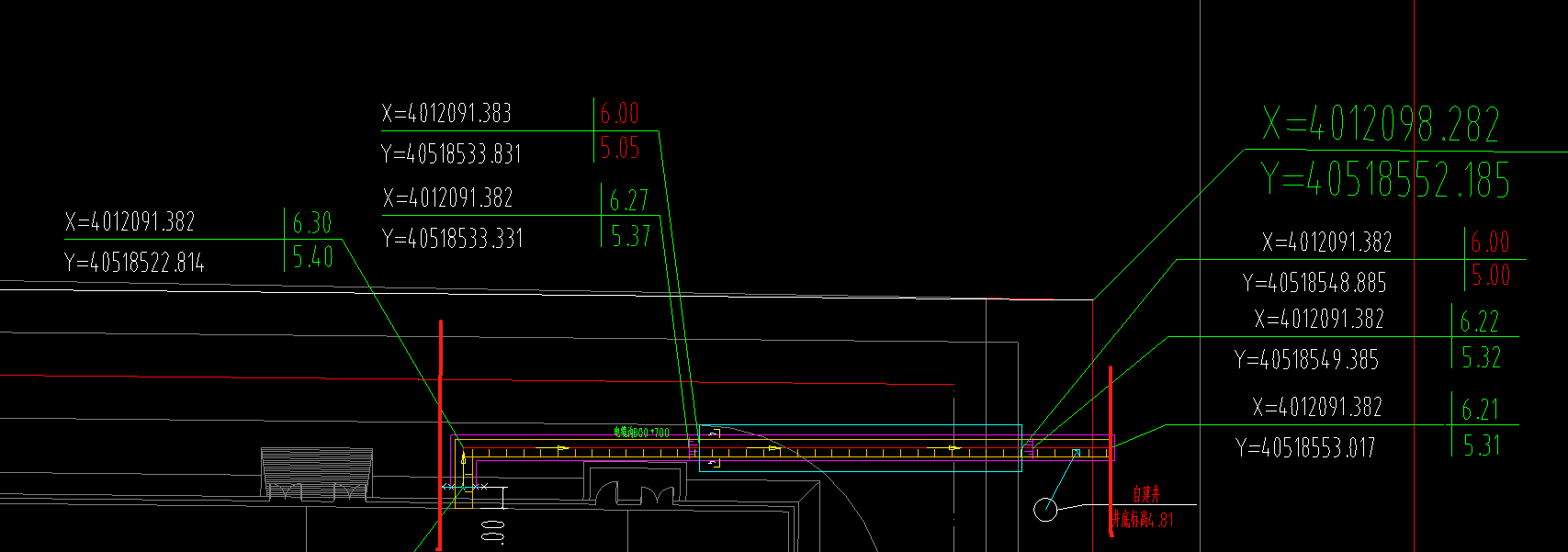
Task: Select the Y=40518548.885 coordinate text
Action: click(1314, 283)
